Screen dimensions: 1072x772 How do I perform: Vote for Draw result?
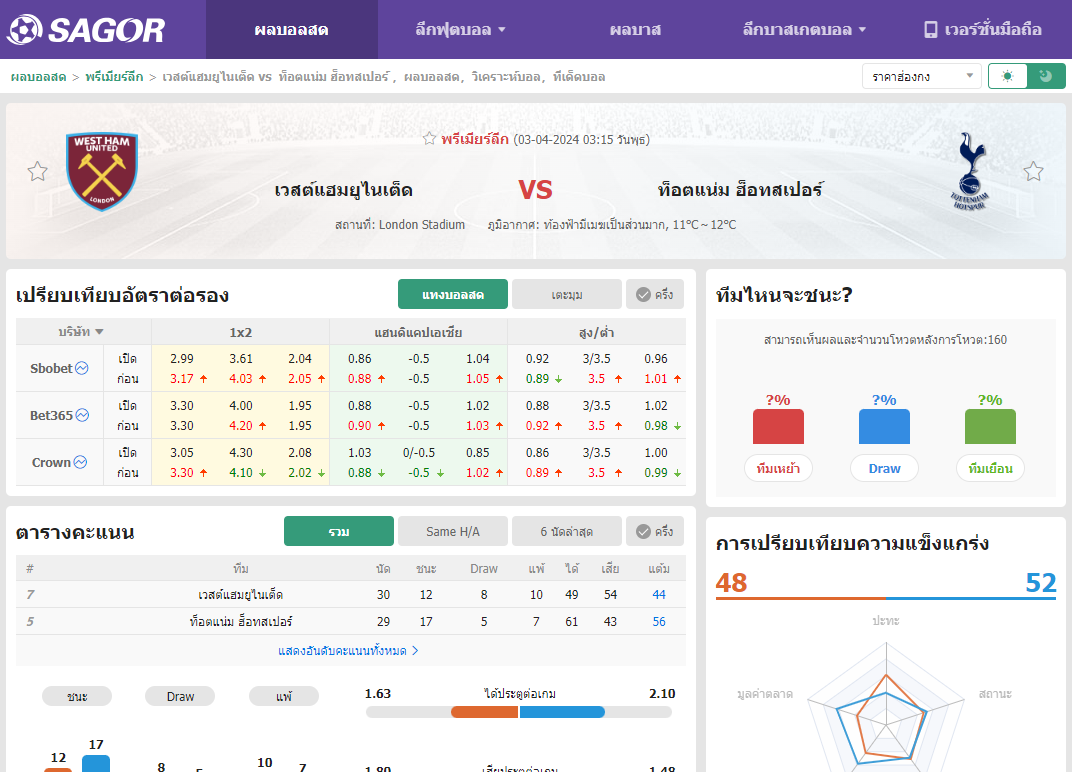point(884,468)
